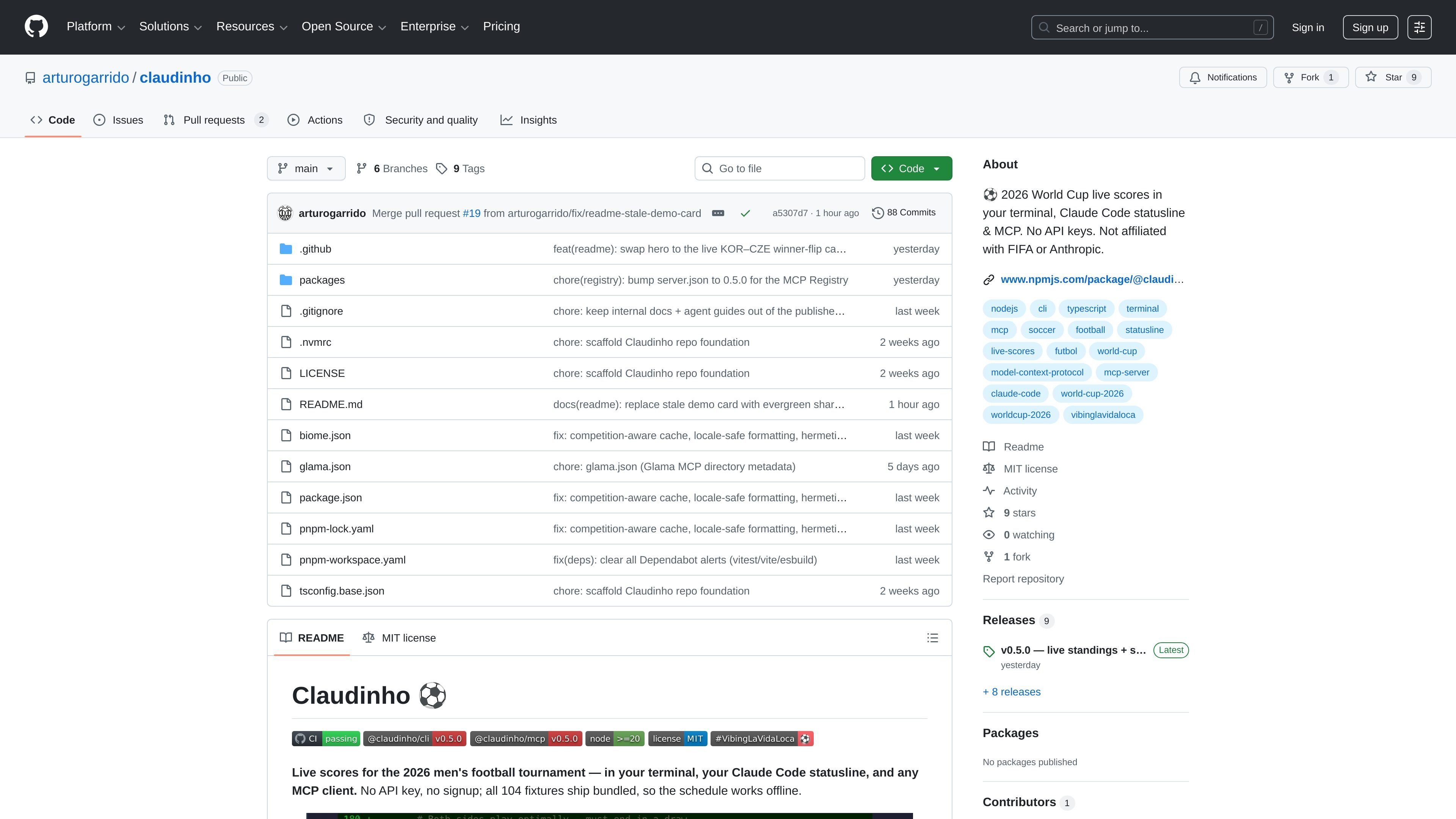Image resolution: width=1456 pixels, height=819 pixels.
Task: Click the .nvmrc file icon
Action: tap(286, 342)
